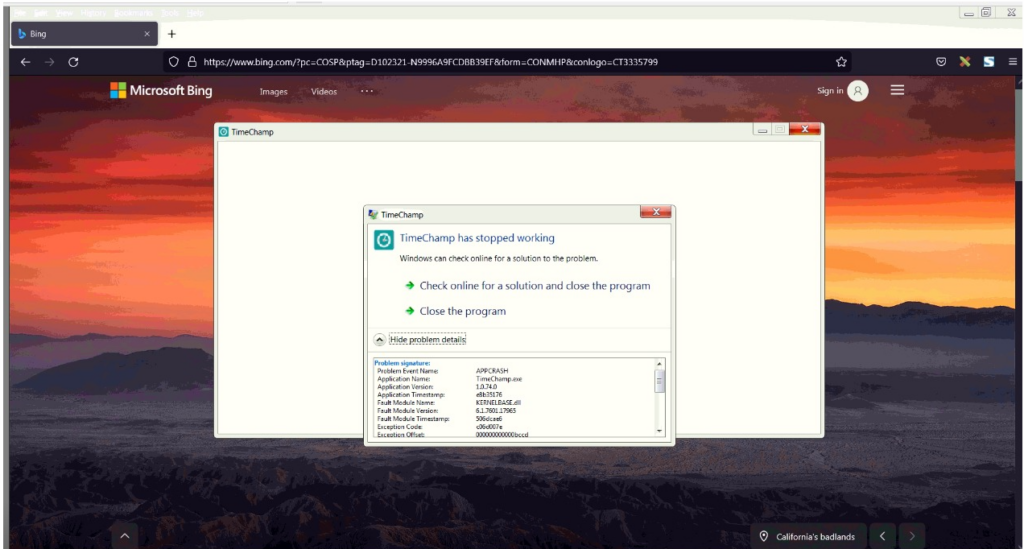Click the browser address bar URL
The image size is (1024, 549).
coord(430,62)
